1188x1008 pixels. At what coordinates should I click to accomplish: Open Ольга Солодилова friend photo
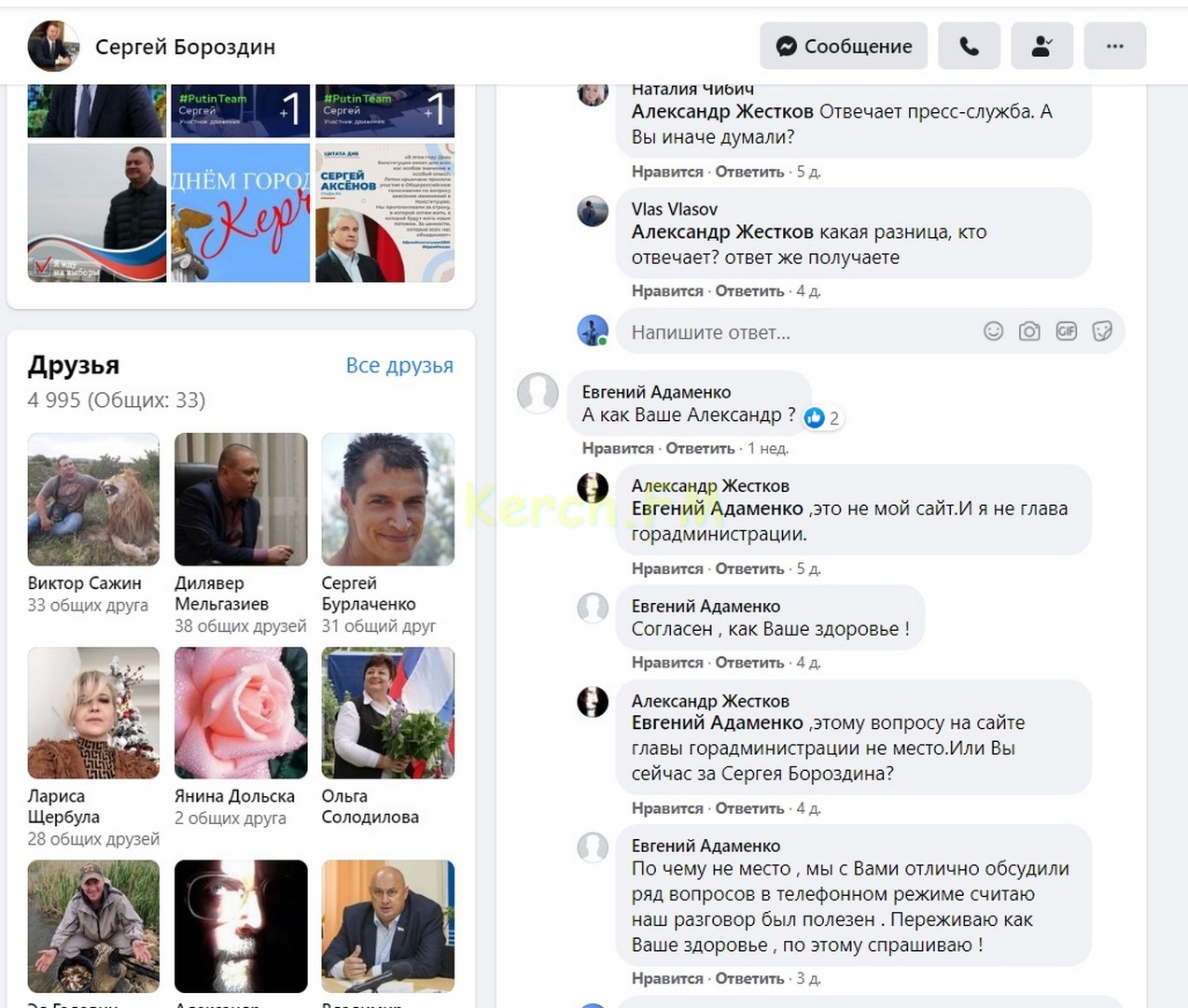(x=388, y=713)
